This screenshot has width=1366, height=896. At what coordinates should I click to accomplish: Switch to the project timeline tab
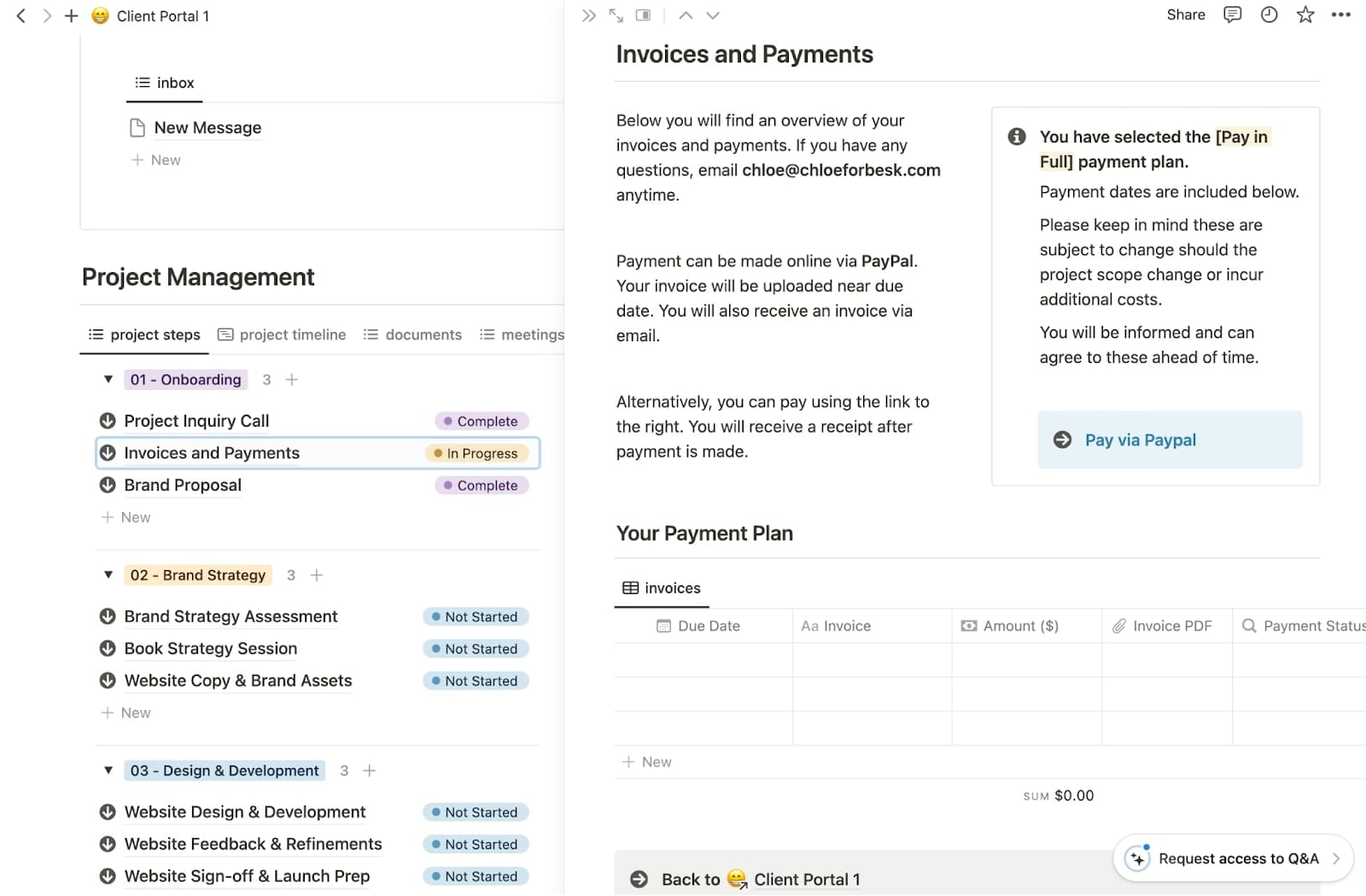282,335
